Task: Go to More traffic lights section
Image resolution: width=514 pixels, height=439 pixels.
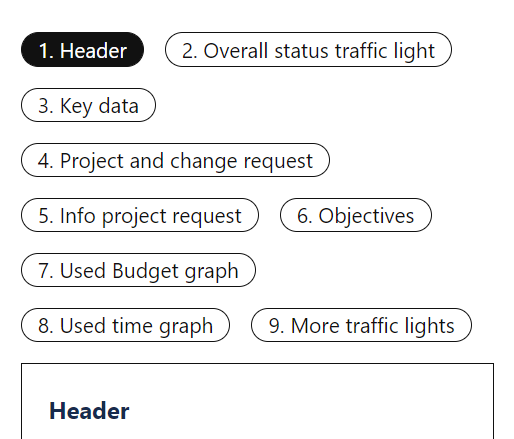Action: click(x=361, y=325)
